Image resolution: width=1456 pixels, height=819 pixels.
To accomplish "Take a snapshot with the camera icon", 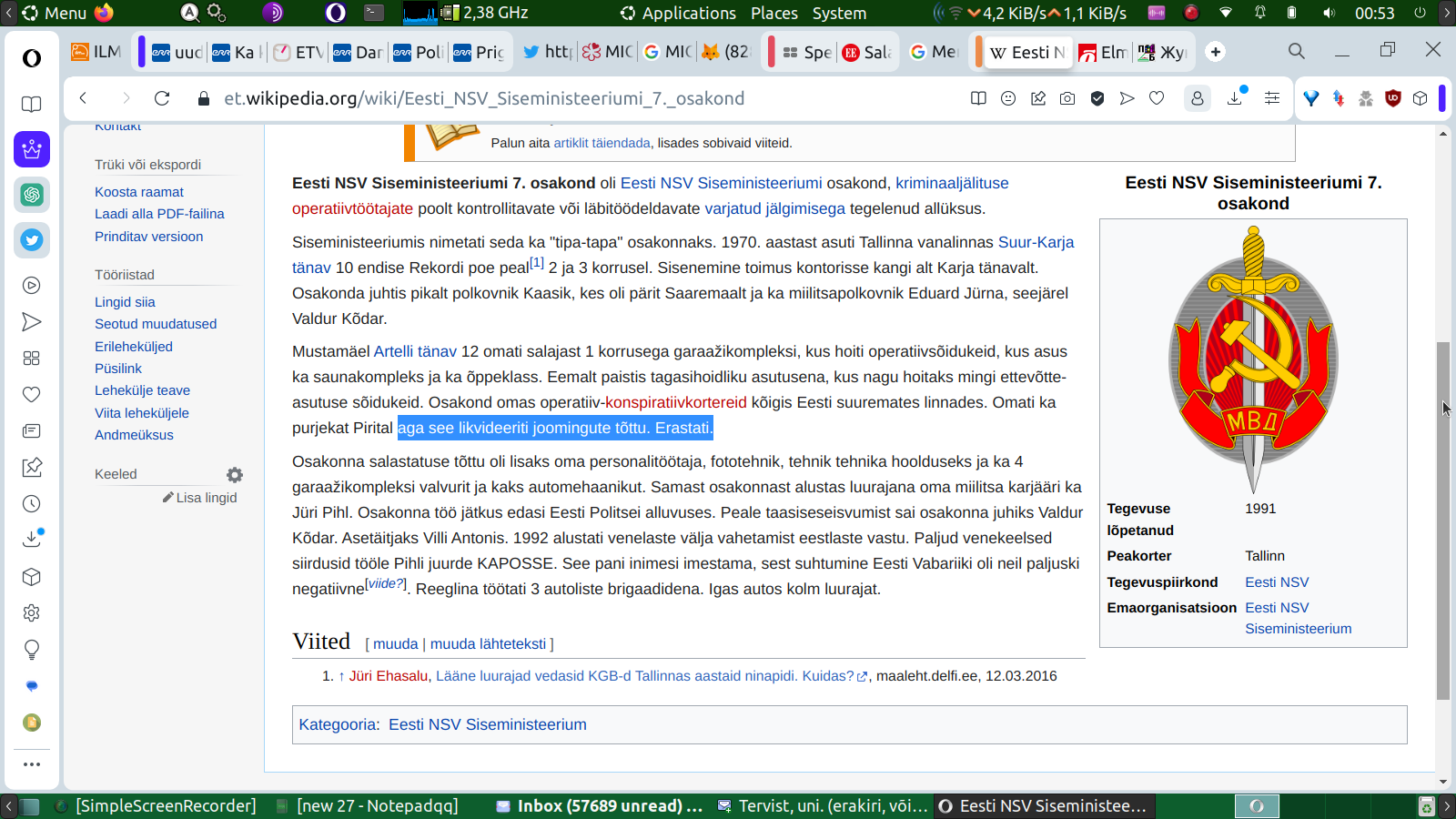I will (1067, 98).
